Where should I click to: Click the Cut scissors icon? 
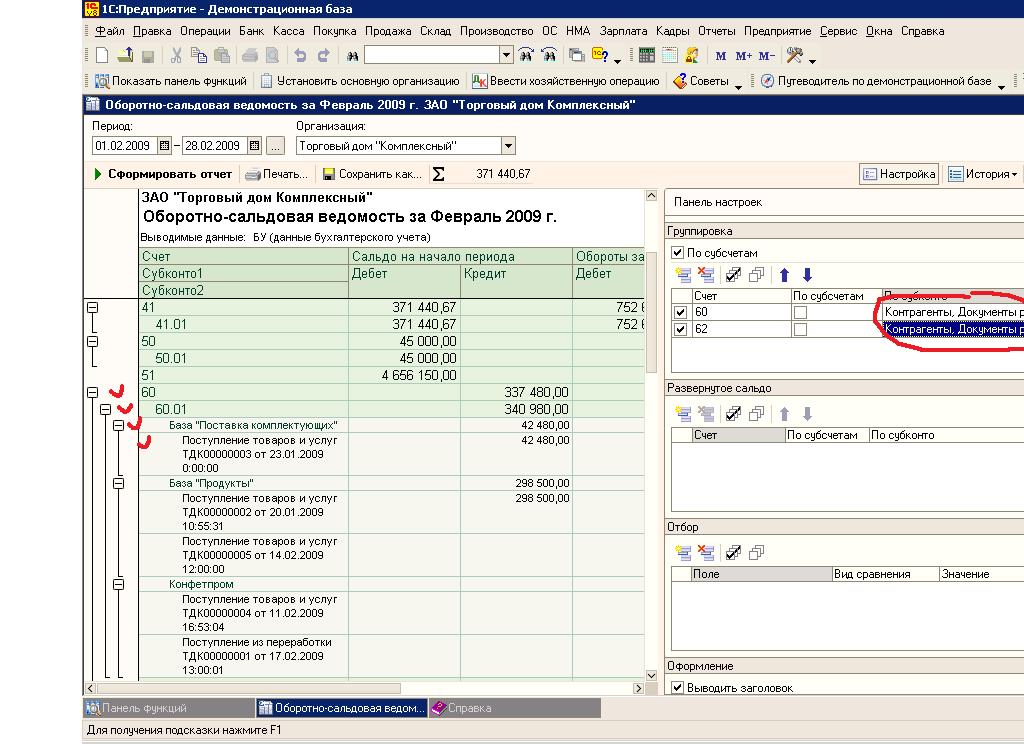coord(176,56)
